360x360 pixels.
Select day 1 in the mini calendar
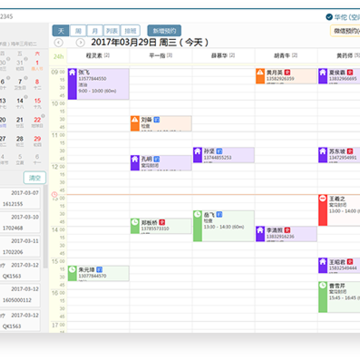[37, 64]
